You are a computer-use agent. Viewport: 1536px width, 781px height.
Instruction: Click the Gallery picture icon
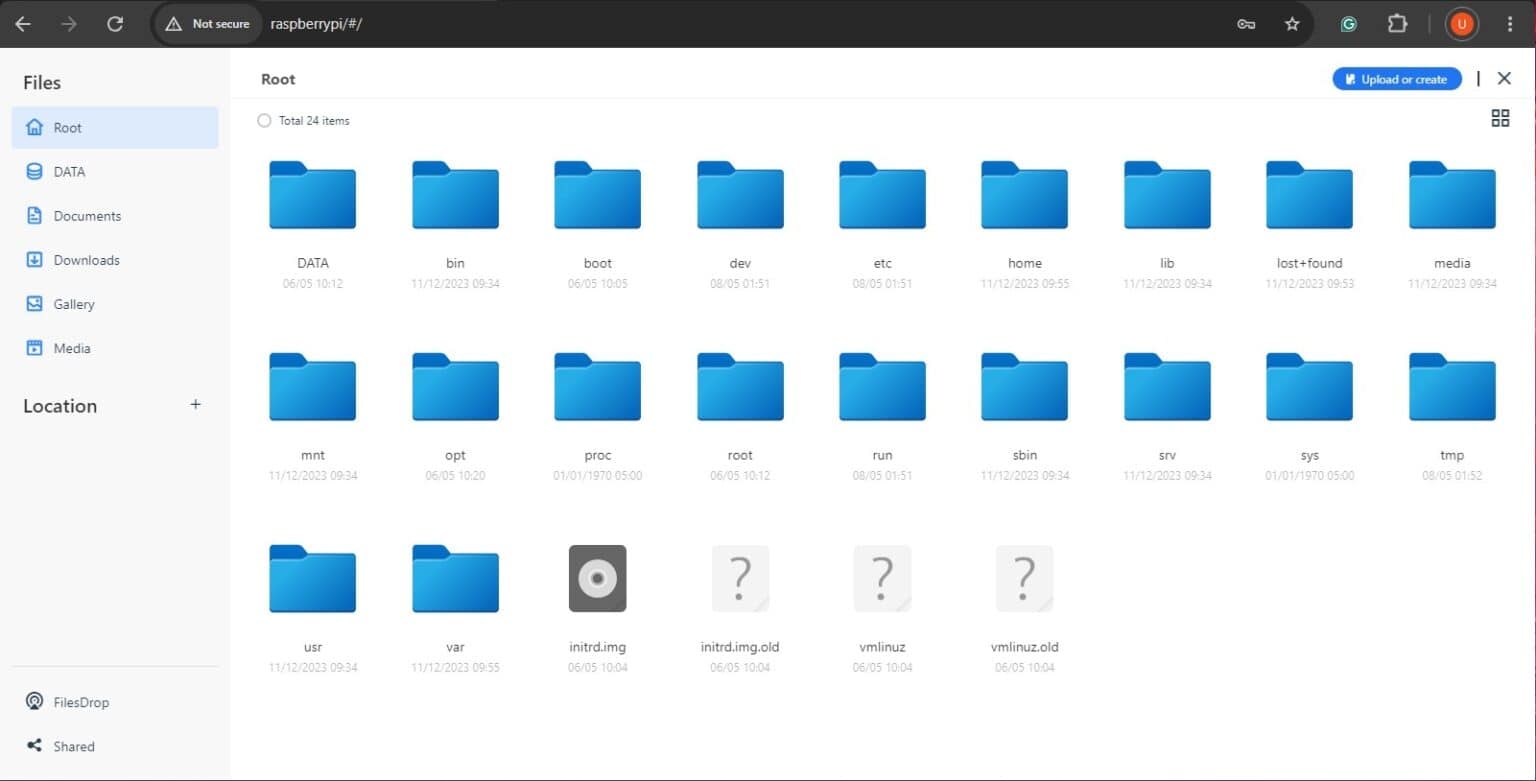point(34,303)
